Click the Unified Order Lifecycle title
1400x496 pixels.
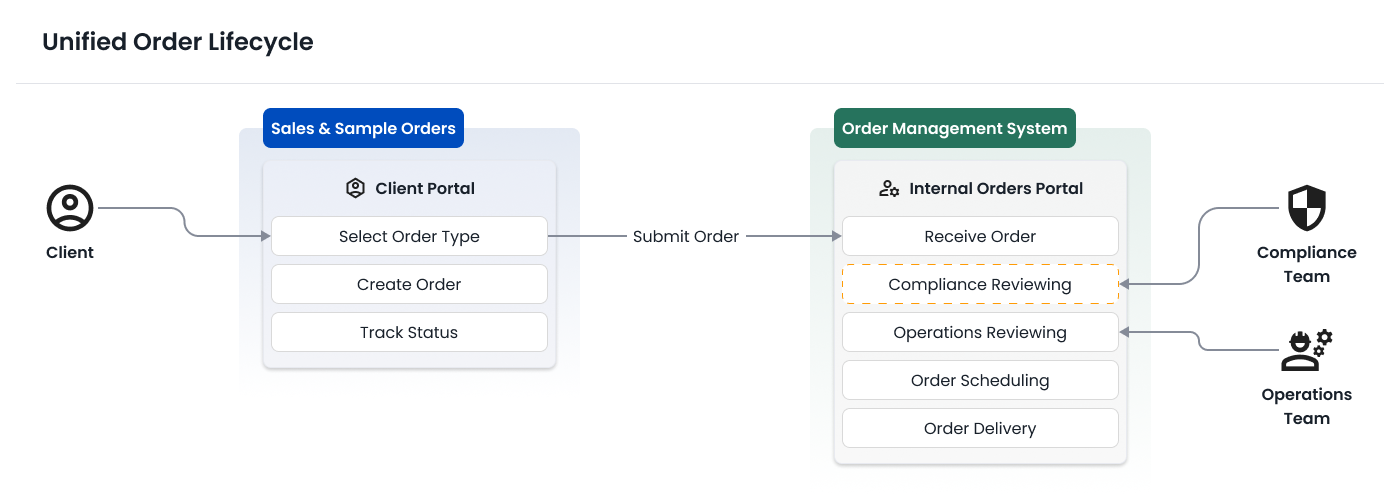coord(178,42)
